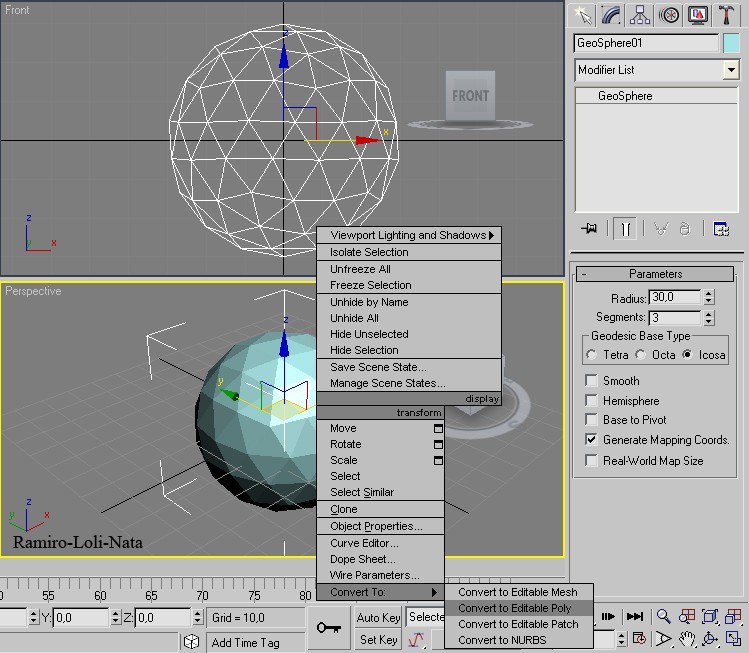Select Isolate Selection menu item
Image resolution: width=749 pixels, height=653 pixels.
[409, 252]
